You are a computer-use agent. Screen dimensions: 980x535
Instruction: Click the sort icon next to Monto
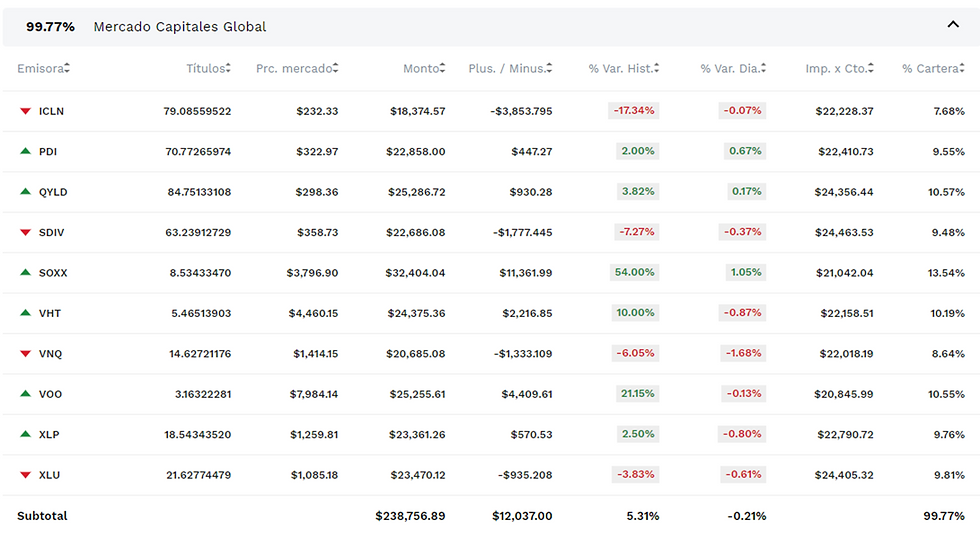pos(443,69)
